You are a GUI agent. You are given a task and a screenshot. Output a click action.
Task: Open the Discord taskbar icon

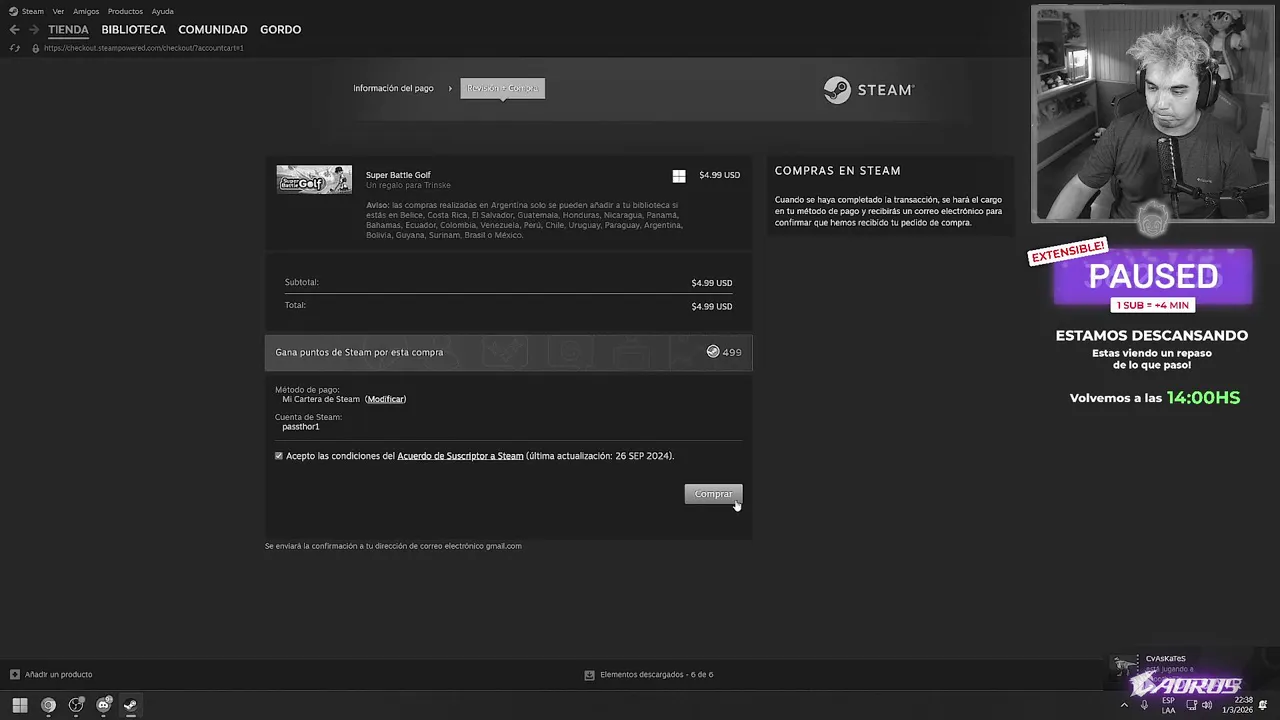click(103, 705)
